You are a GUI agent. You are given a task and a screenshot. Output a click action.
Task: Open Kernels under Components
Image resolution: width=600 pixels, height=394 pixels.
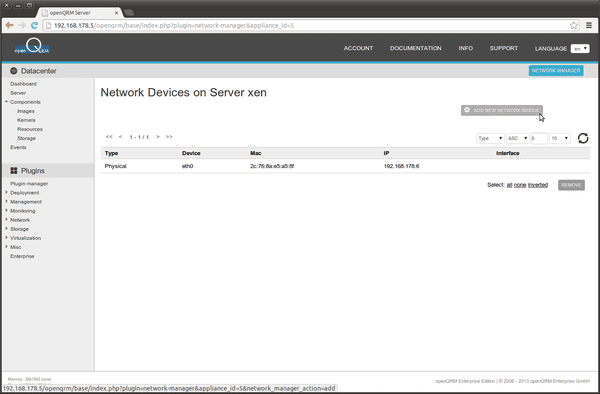[x=26, y=120]
